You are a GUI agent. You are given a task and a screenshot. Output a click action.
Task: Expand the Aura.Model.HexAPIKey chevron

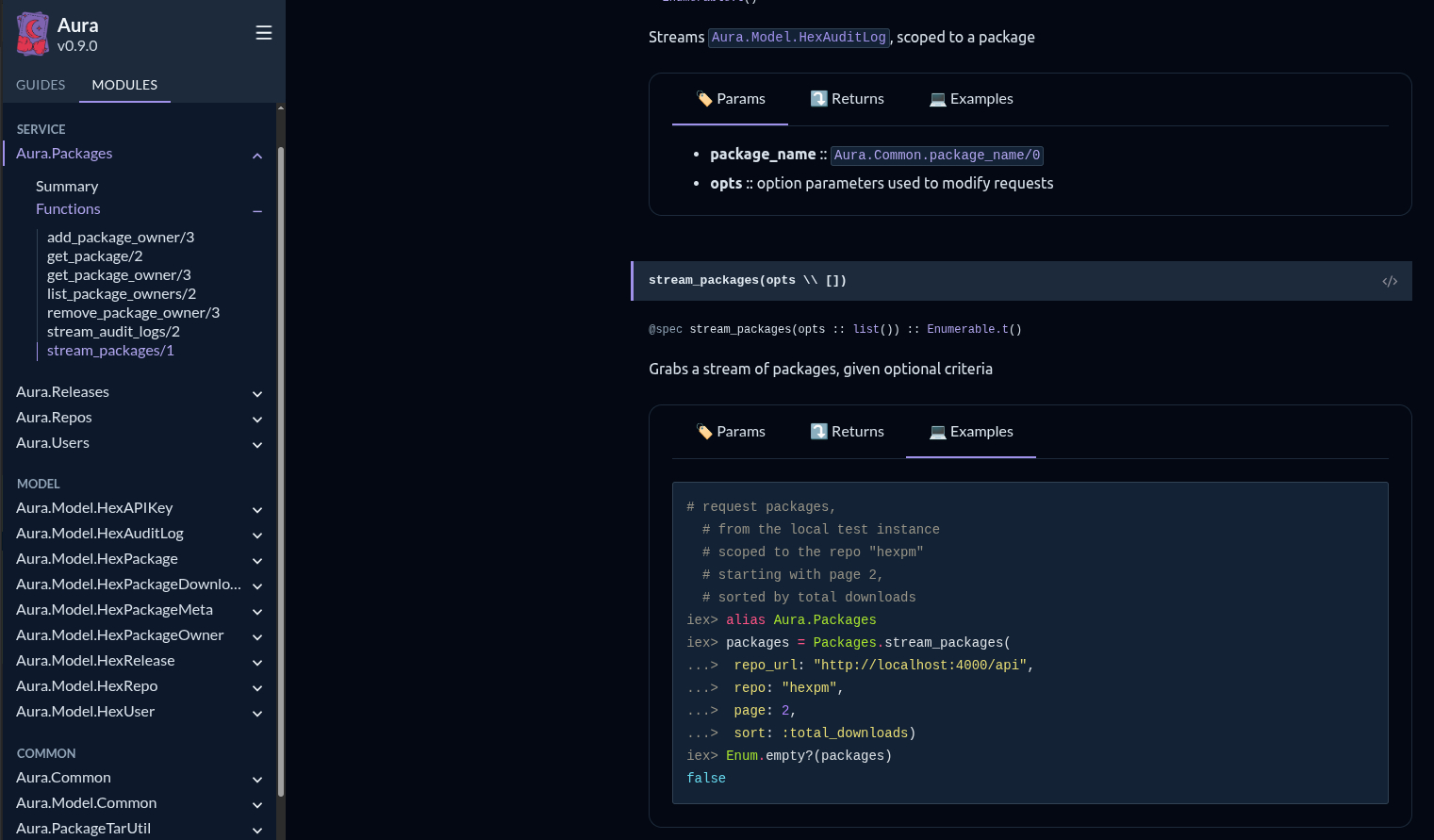pos(257,510)
